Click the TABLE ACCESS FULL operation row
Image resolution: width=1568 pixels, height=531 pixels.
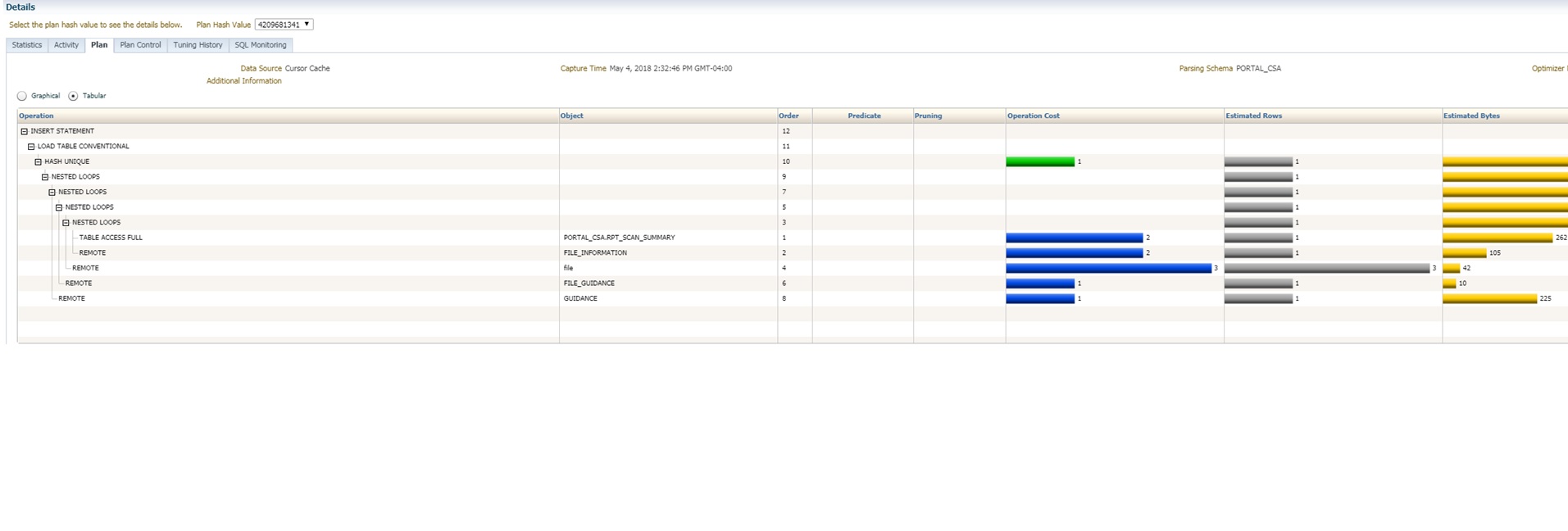click(x=111, y=238)
